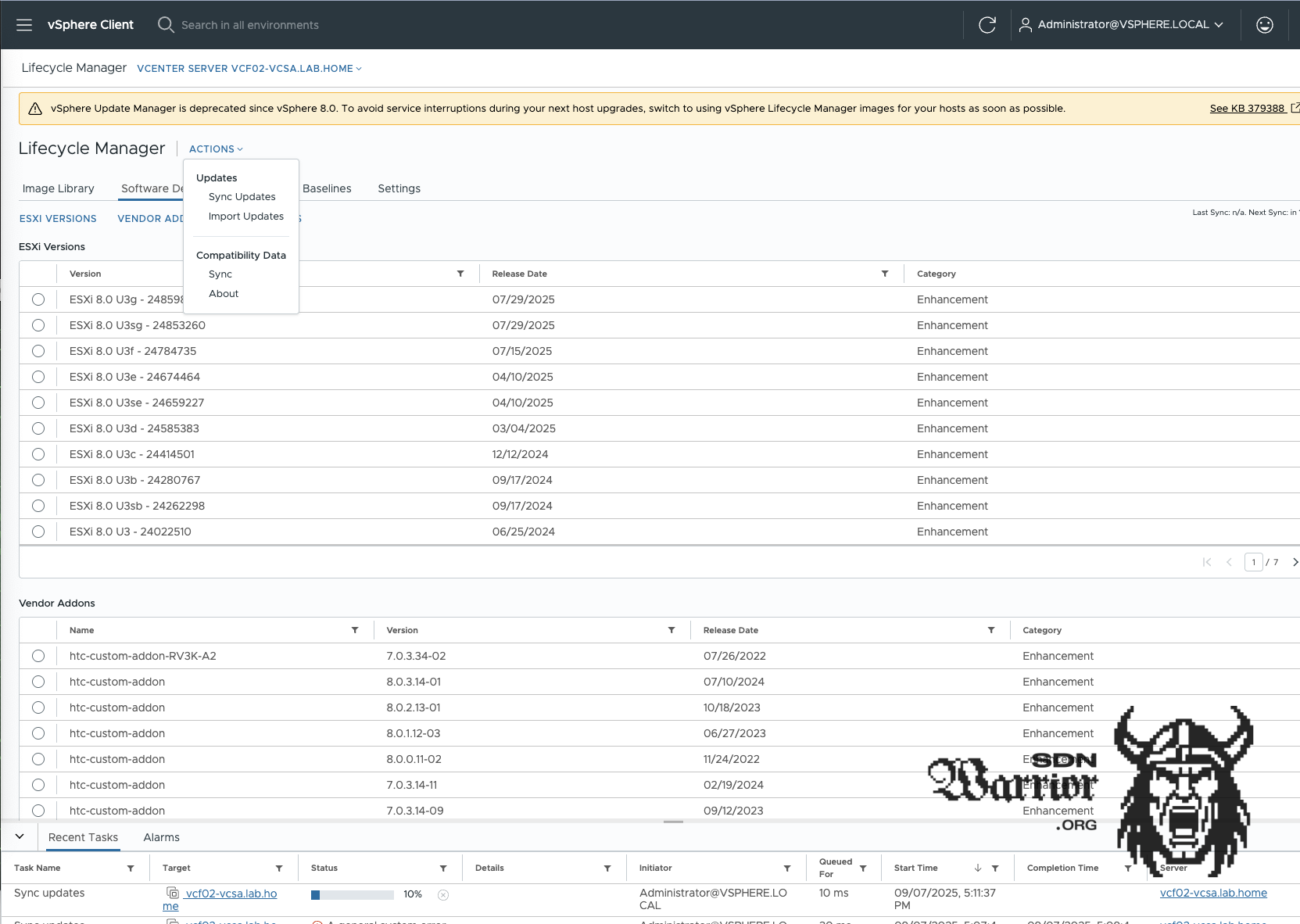Open the Settings tab
The image size is (1300, 924).
click(x=399, y=188)
